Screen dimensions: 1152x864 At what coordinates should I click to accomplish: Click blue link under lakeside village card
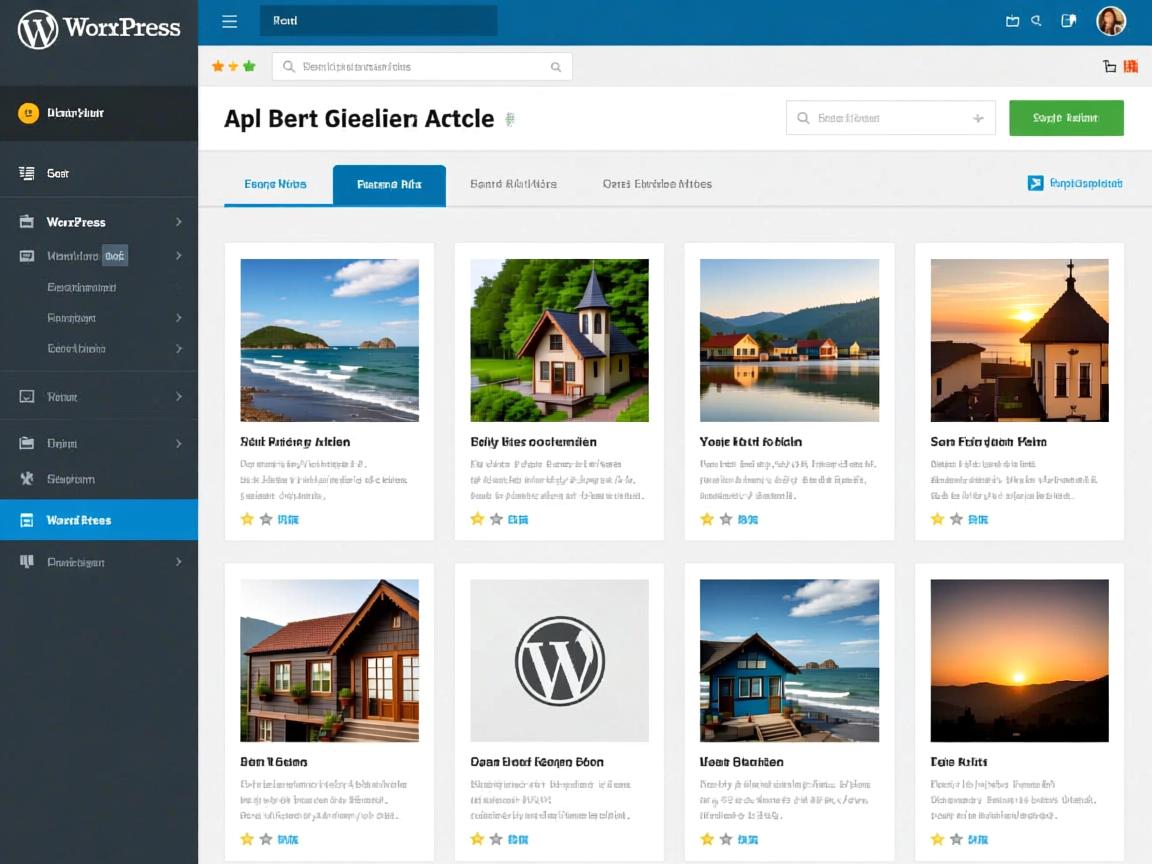[747, 519]
